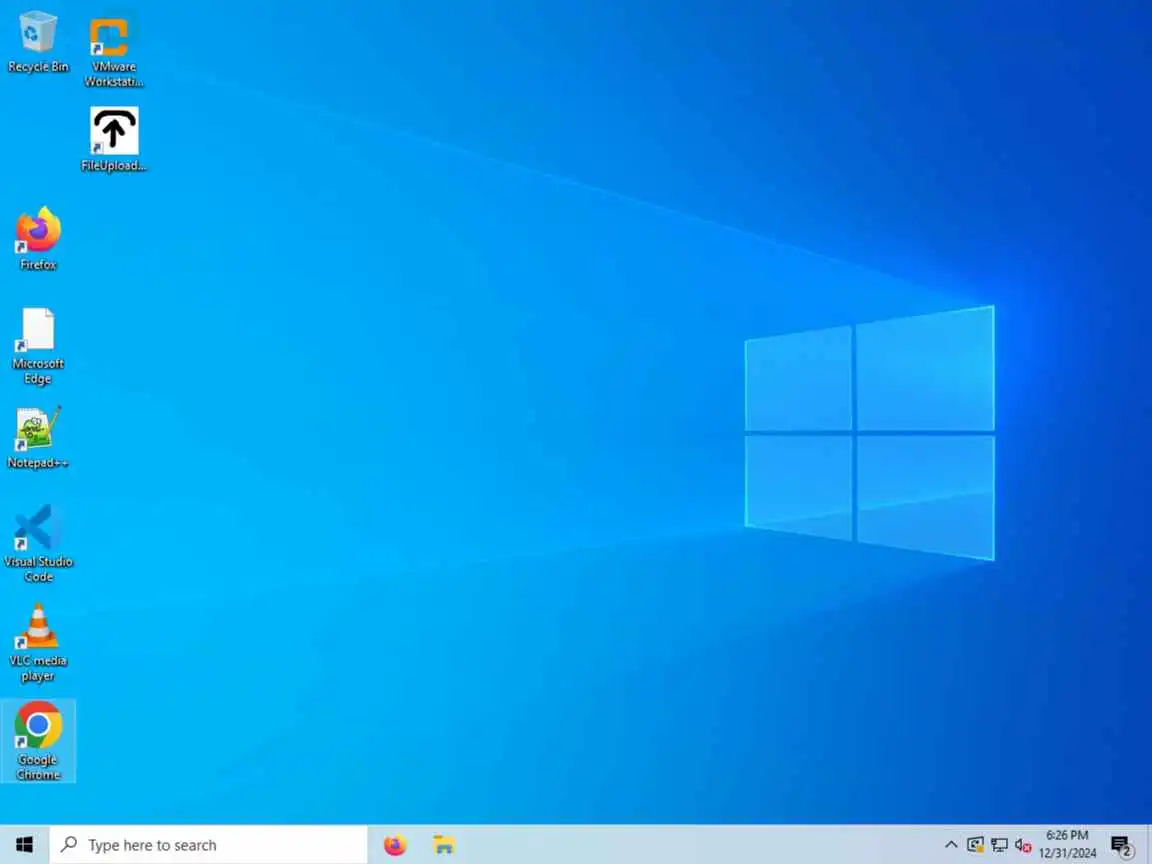This screenshot has width=1152, height=864.
Task: Open the security tray icon next to chevron
Action: (975, 845)
